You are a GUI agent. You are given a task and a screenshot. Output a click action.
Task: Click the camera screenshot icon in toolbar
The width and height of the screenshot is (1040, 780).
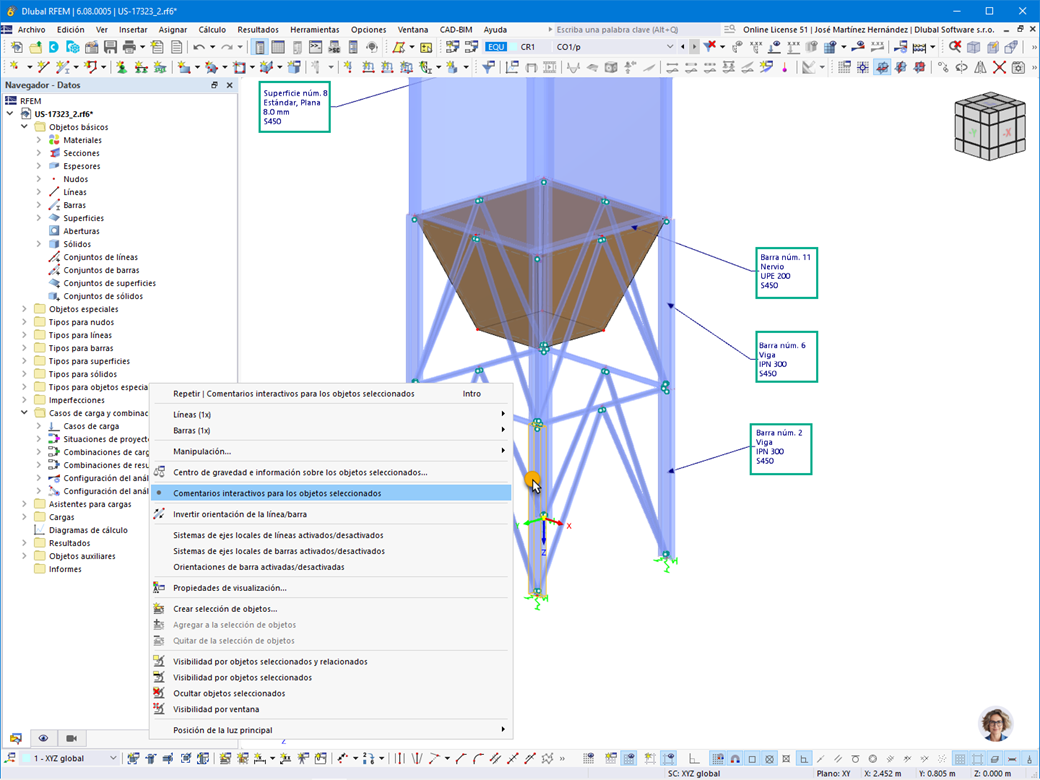[x=1018, y=67]
